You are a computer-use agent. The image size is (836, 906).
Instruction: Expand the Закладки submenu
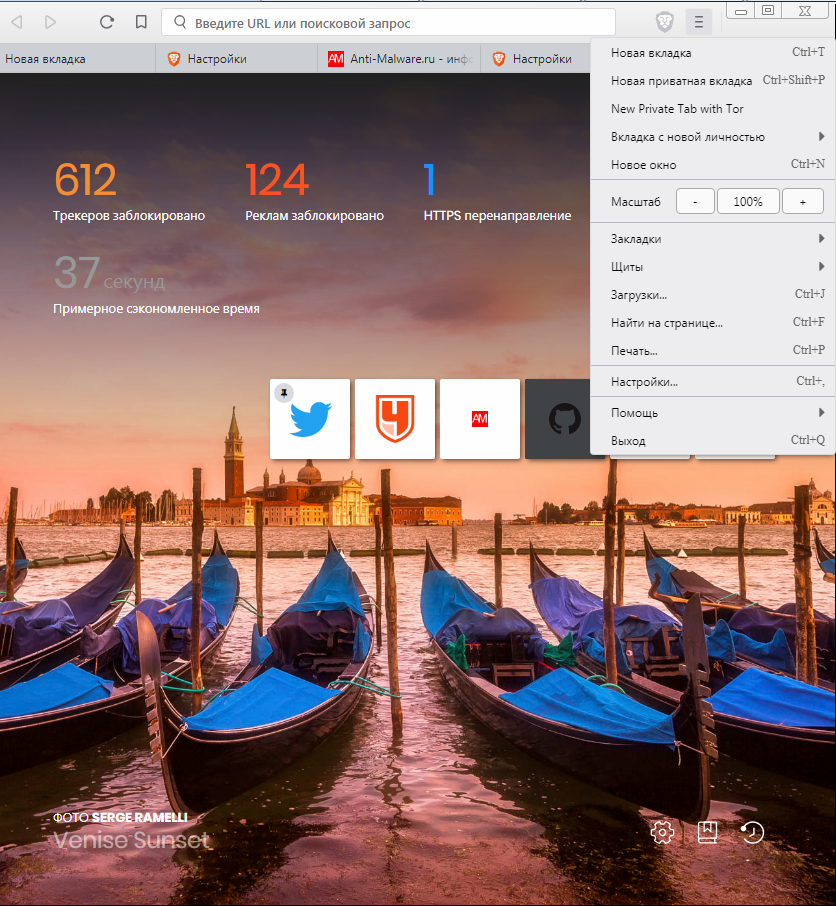[x=714, y=239]
